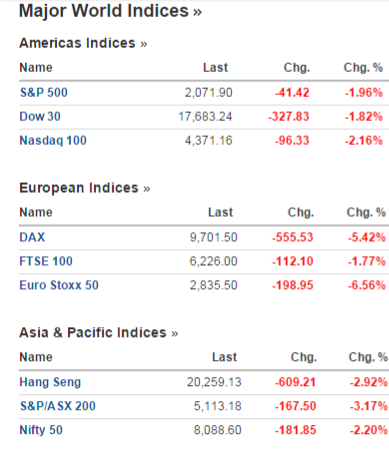
Task: Open the Major World Indices heading link
Action: [x=110, y=11]
